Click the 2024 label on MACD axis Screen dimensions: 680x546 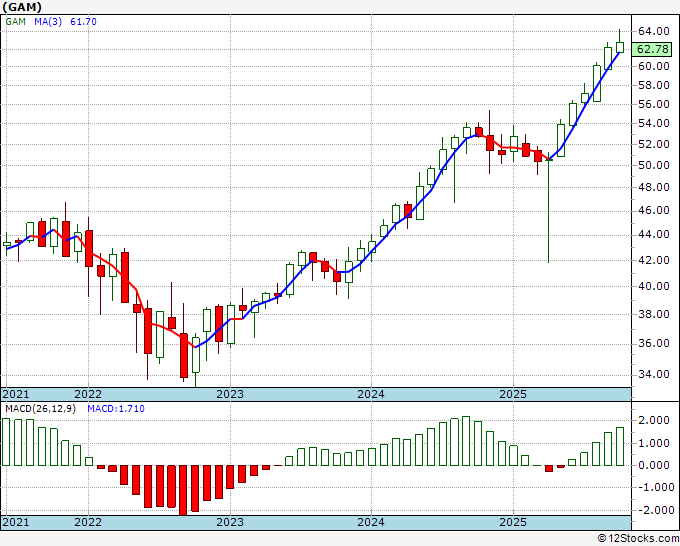371,522
